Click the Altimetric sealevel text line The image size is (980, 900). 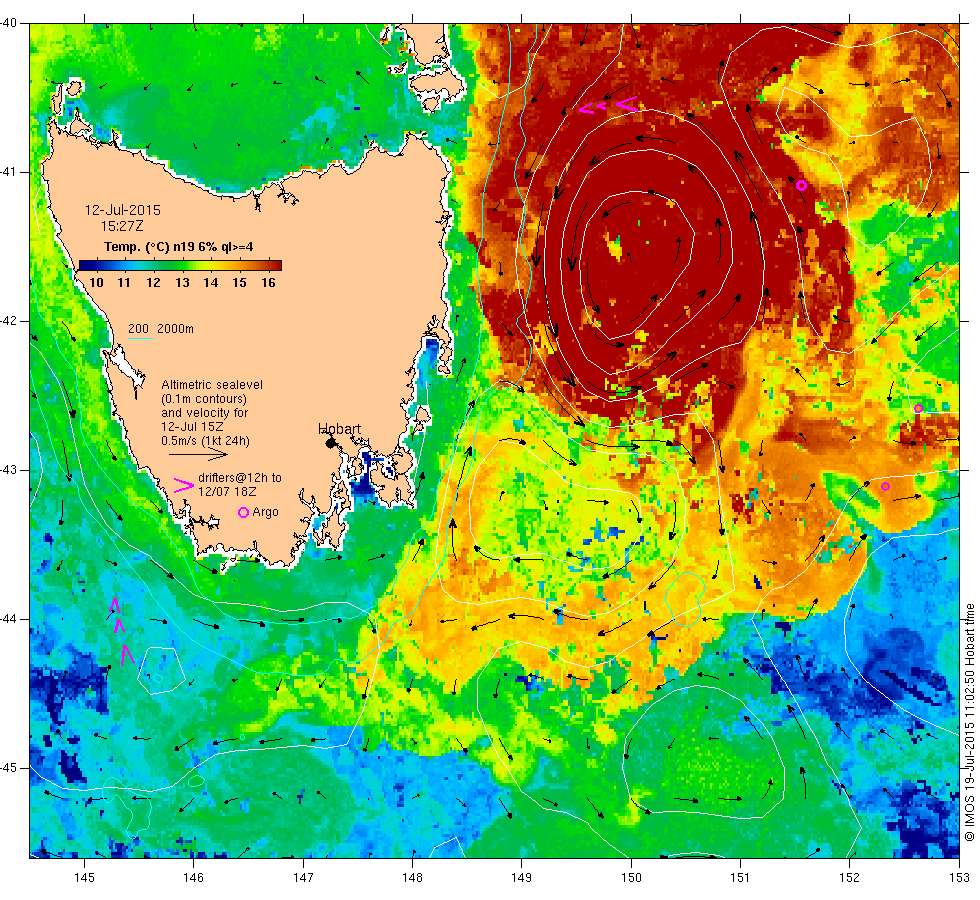tap(212, 385)
